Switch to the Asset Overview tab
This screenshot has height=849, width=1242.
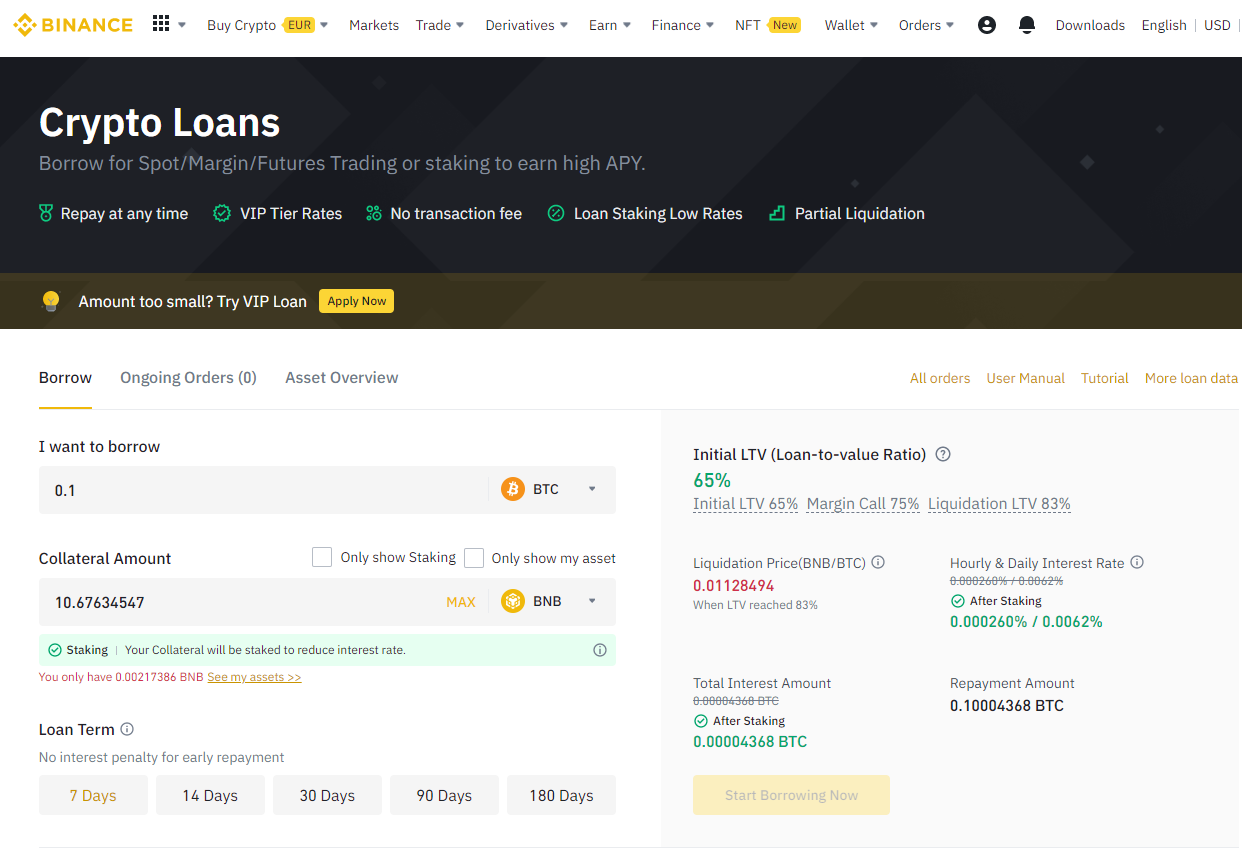click(341, 377)
